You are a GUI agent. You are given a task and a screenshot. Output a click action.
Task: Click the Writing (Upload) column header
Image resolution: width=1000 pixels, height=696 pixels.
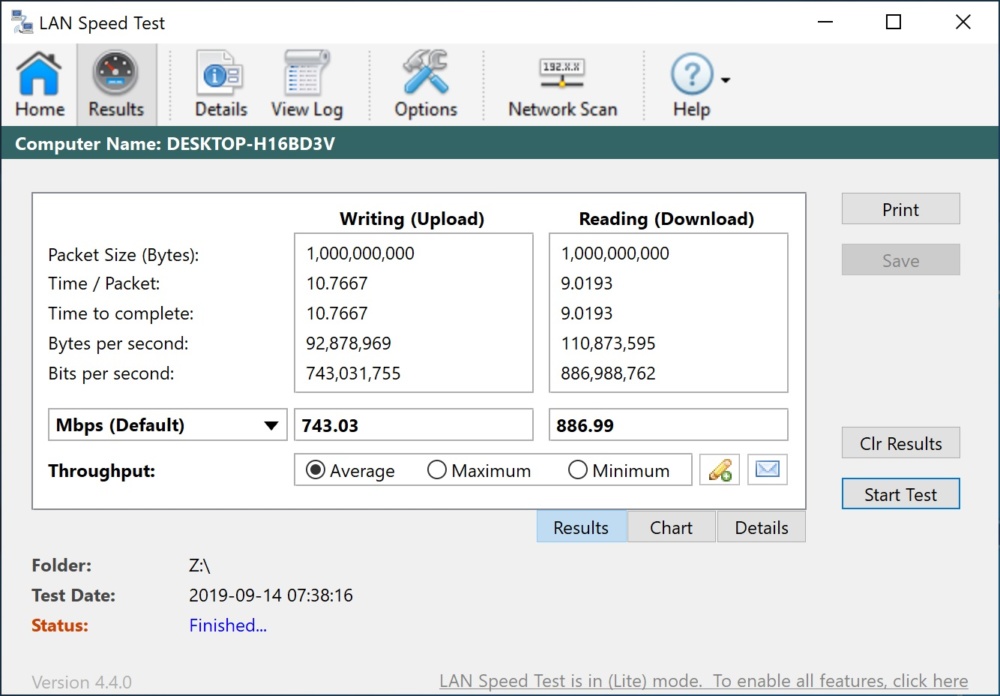(412, 219)
